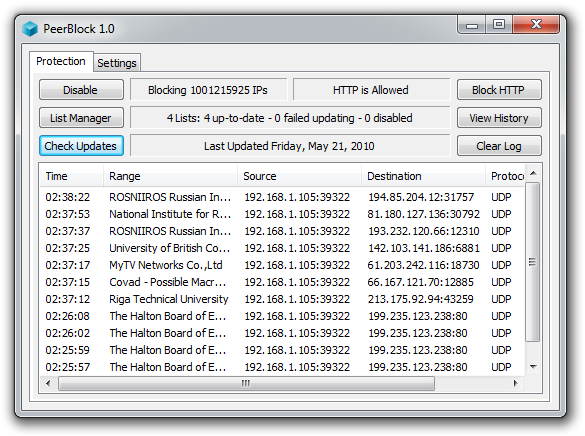
Task: Click the vertical scrollbar up arrow
Action: pos(533,173)
